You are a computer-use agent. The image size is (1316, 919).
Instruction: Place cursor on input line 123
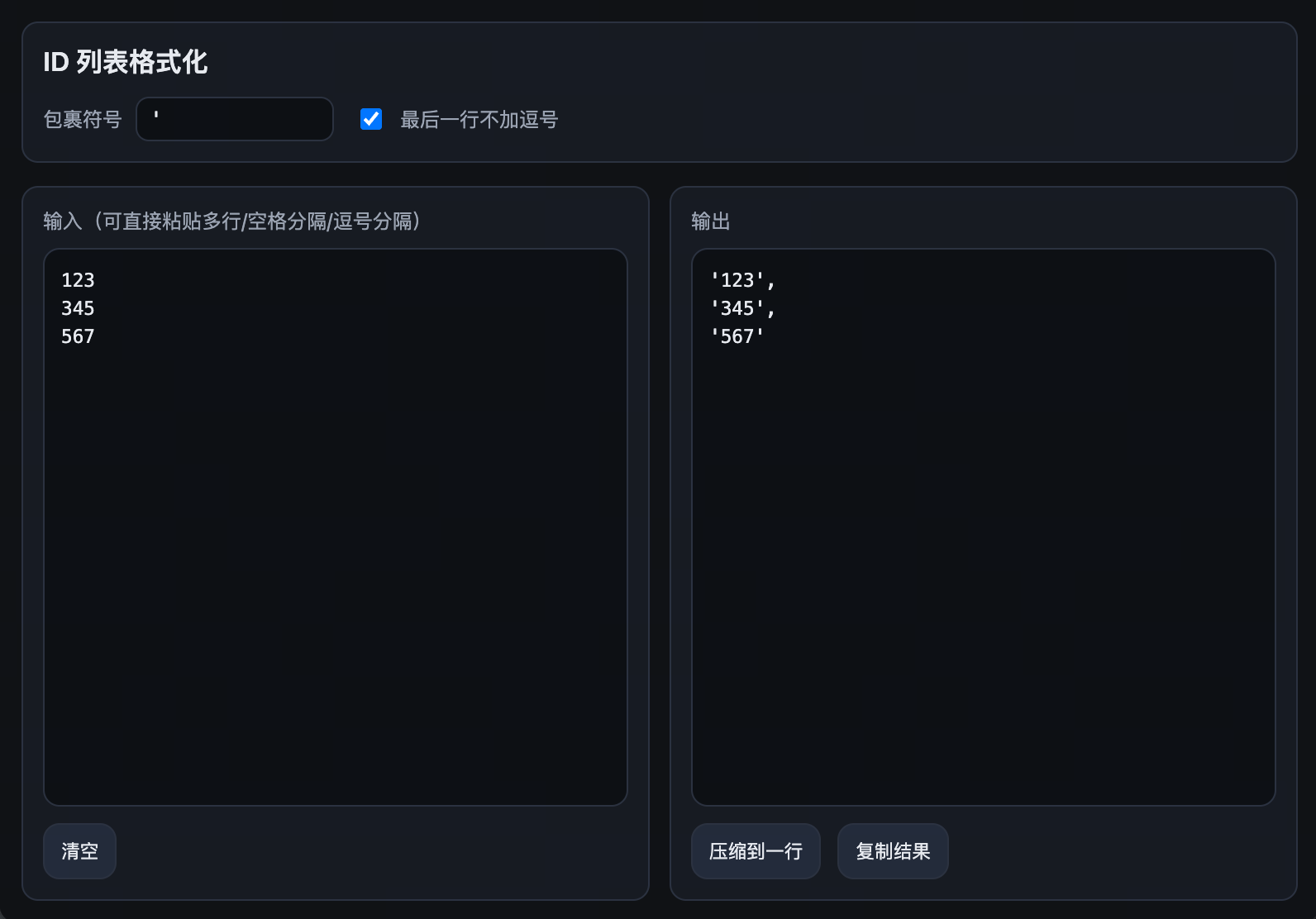78,280
